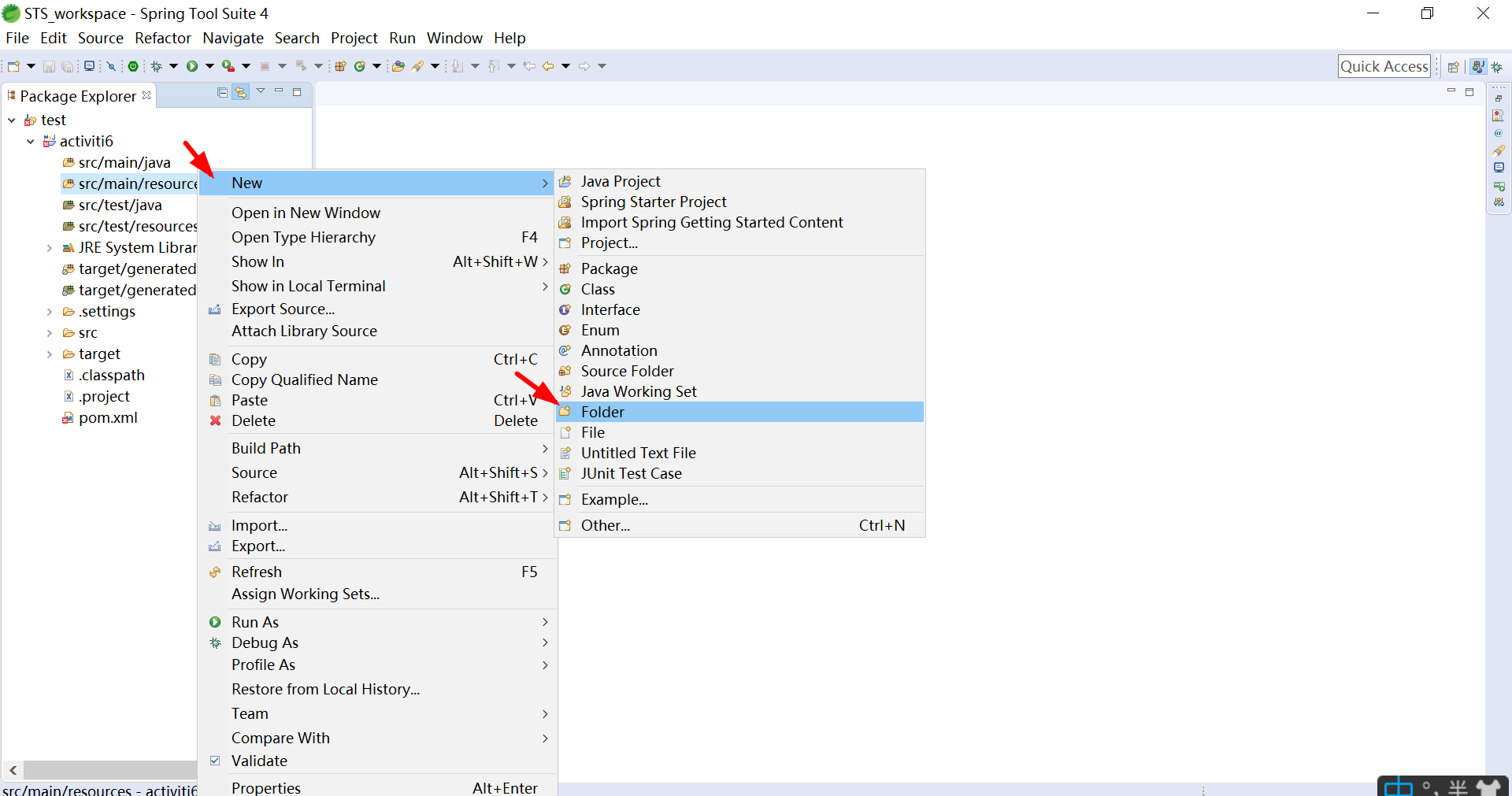Image resolution: width=1512 pixels, height=796 pixels.
Task: Click the left scroll arrow in Package Explorer
Action: click(13, 770)
